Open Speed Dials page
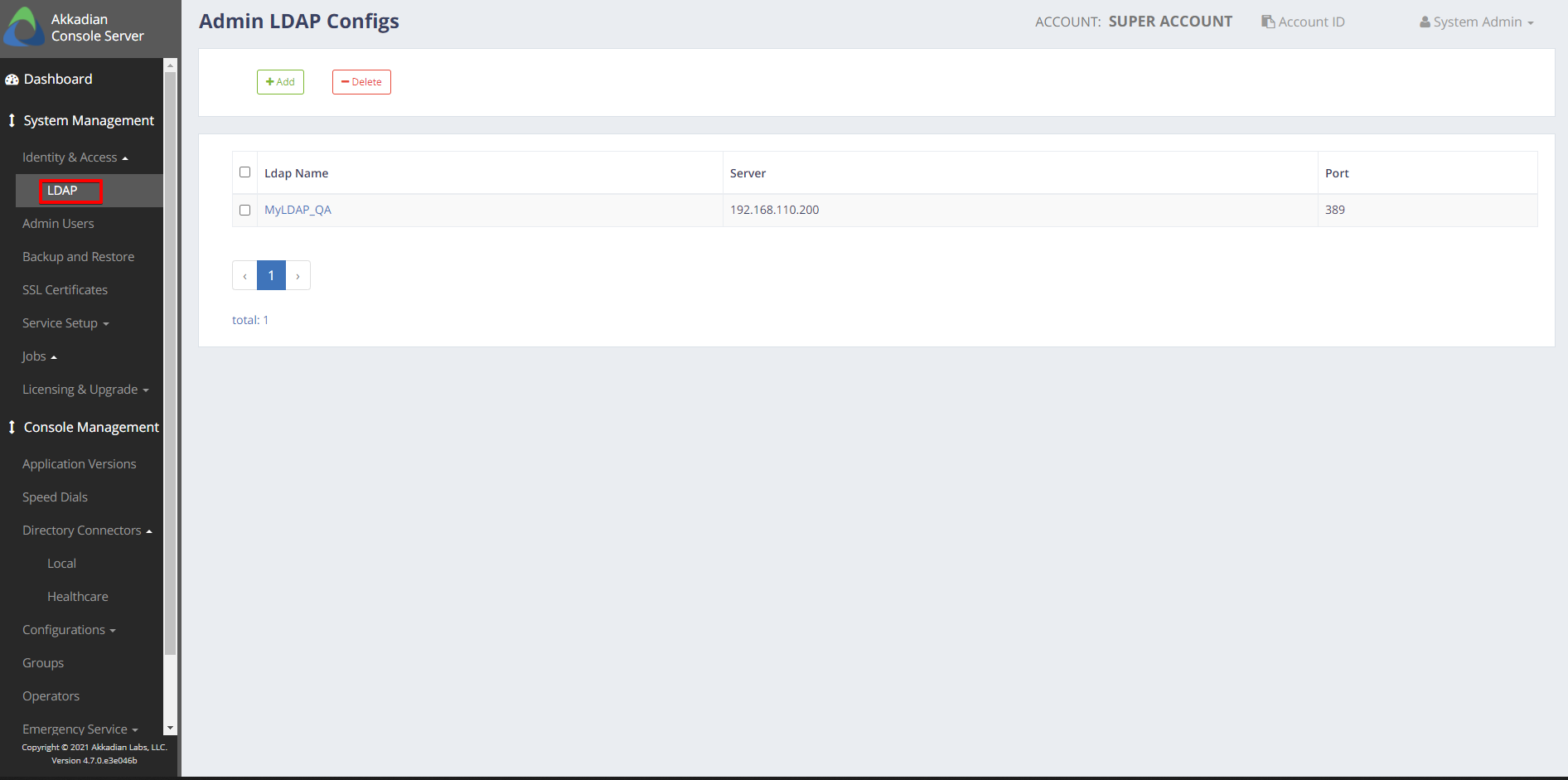 coord(55,497)
